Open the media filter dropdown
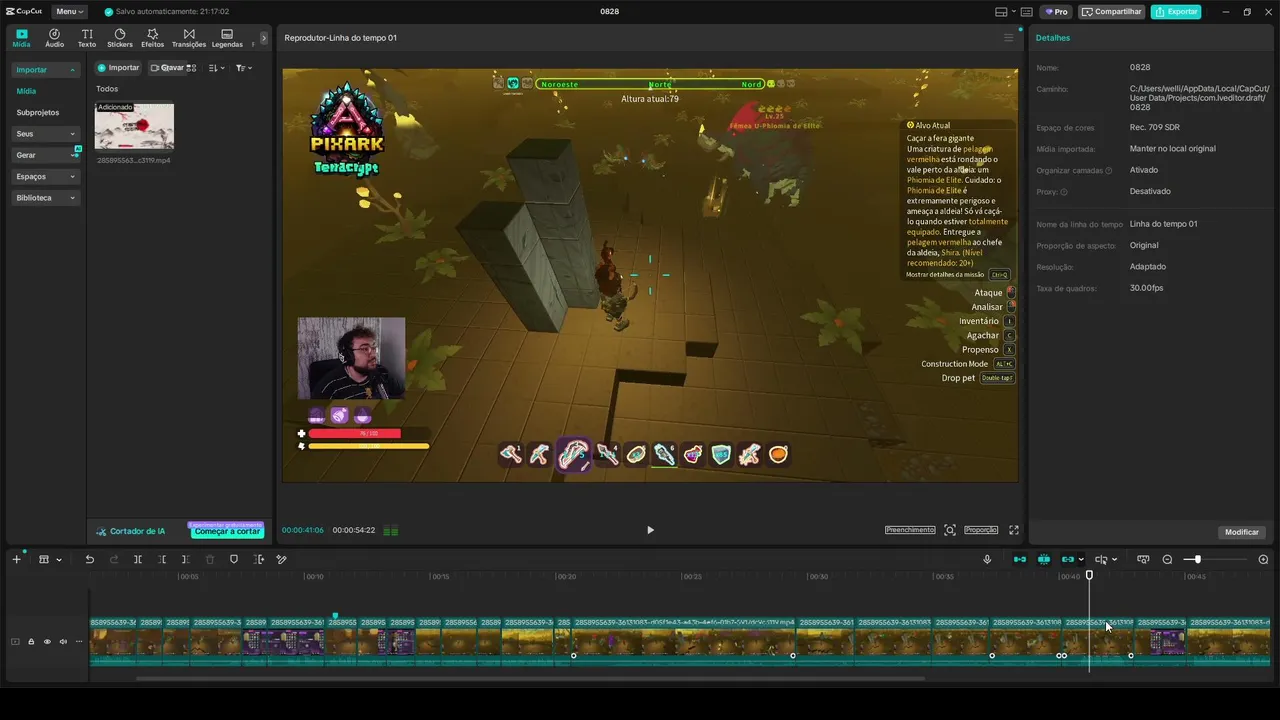1280x720 pixels. 244,68
